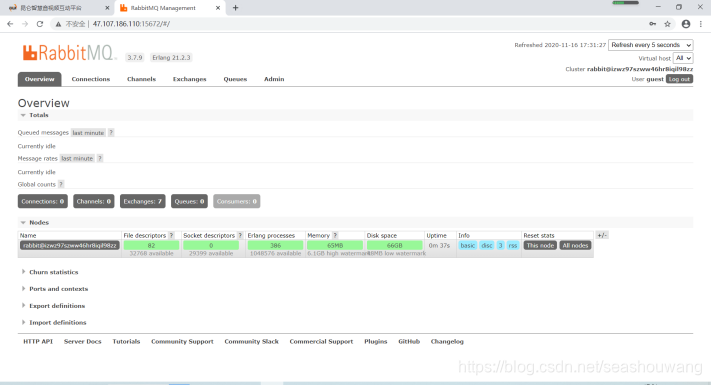
Task: Click the not-secure warning icon
Action: pyautogui.click(x=58, y=24)
